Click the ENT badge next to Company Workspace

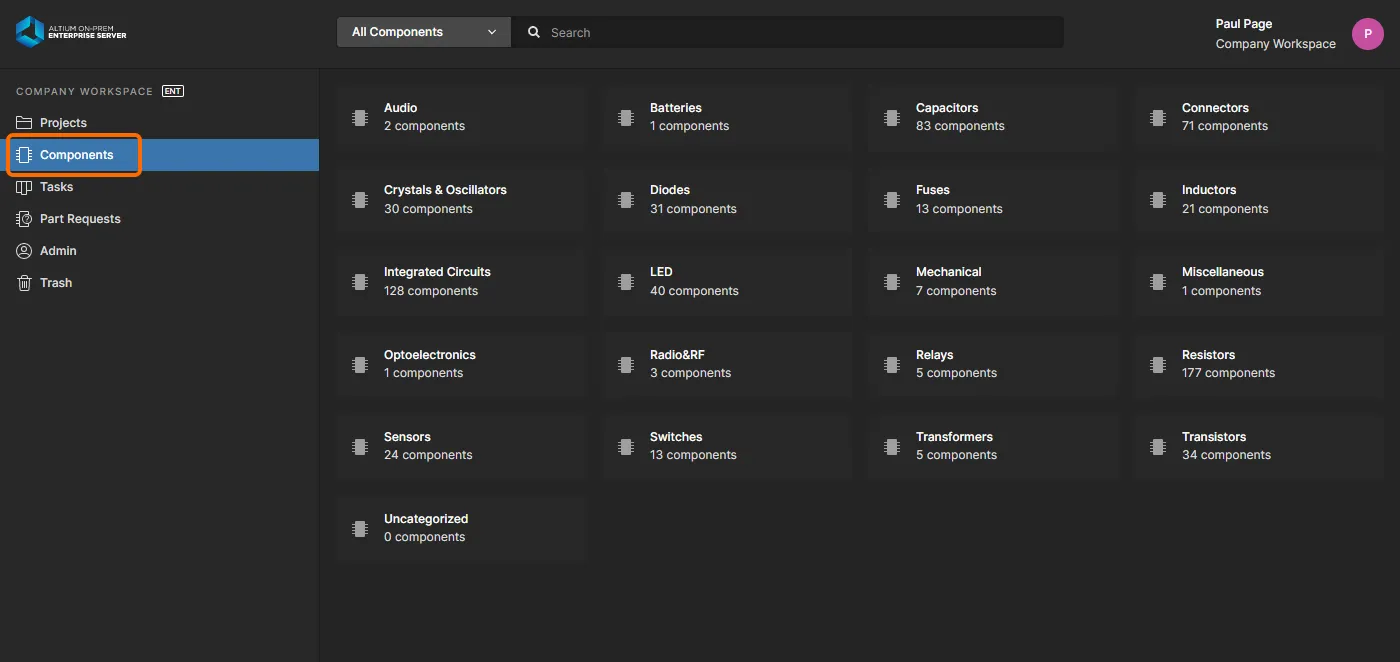pyautogui.click(x=173, y=91)
